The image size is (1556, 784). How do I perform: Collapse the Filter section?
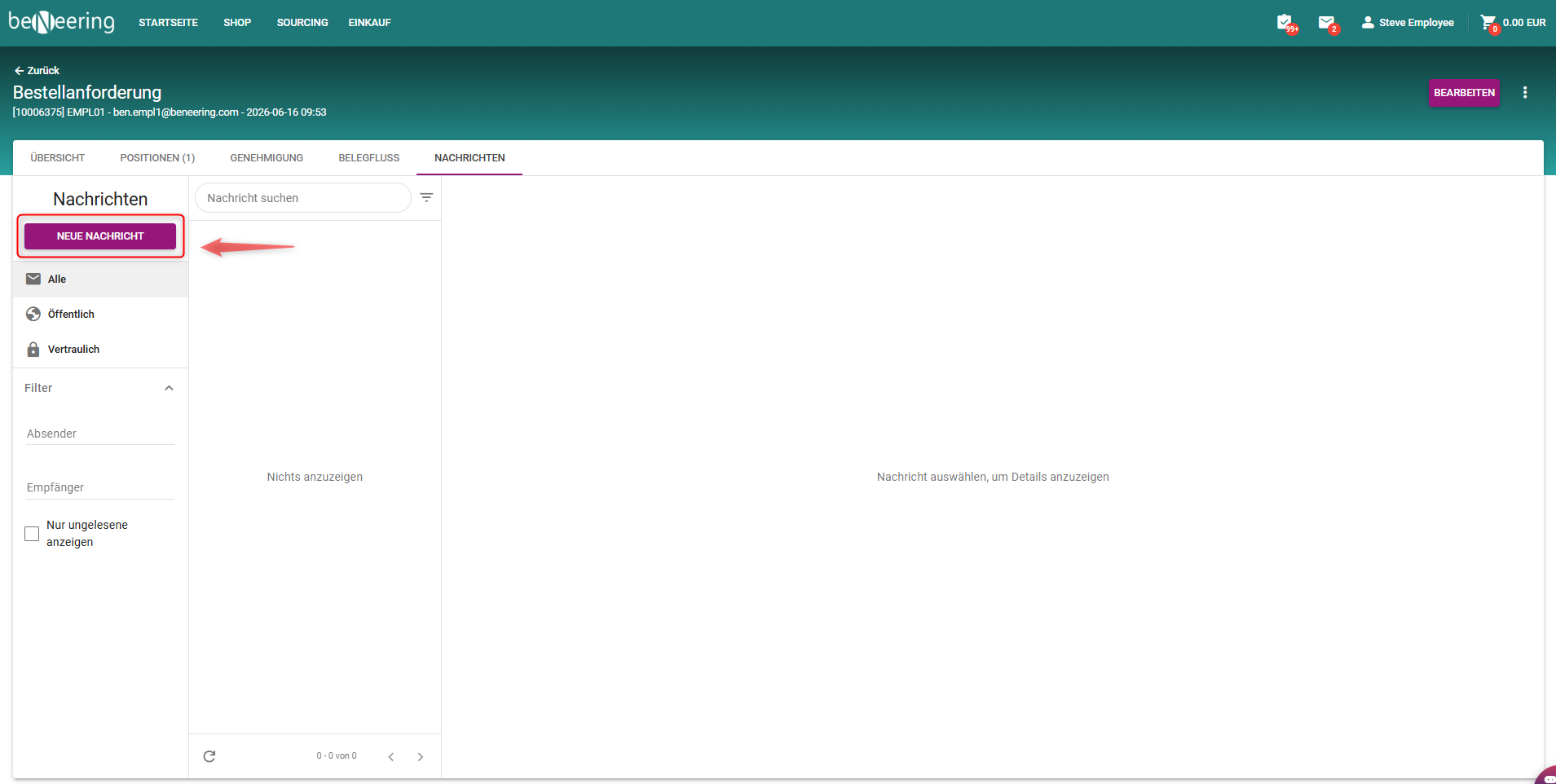[x=169, y=388]
